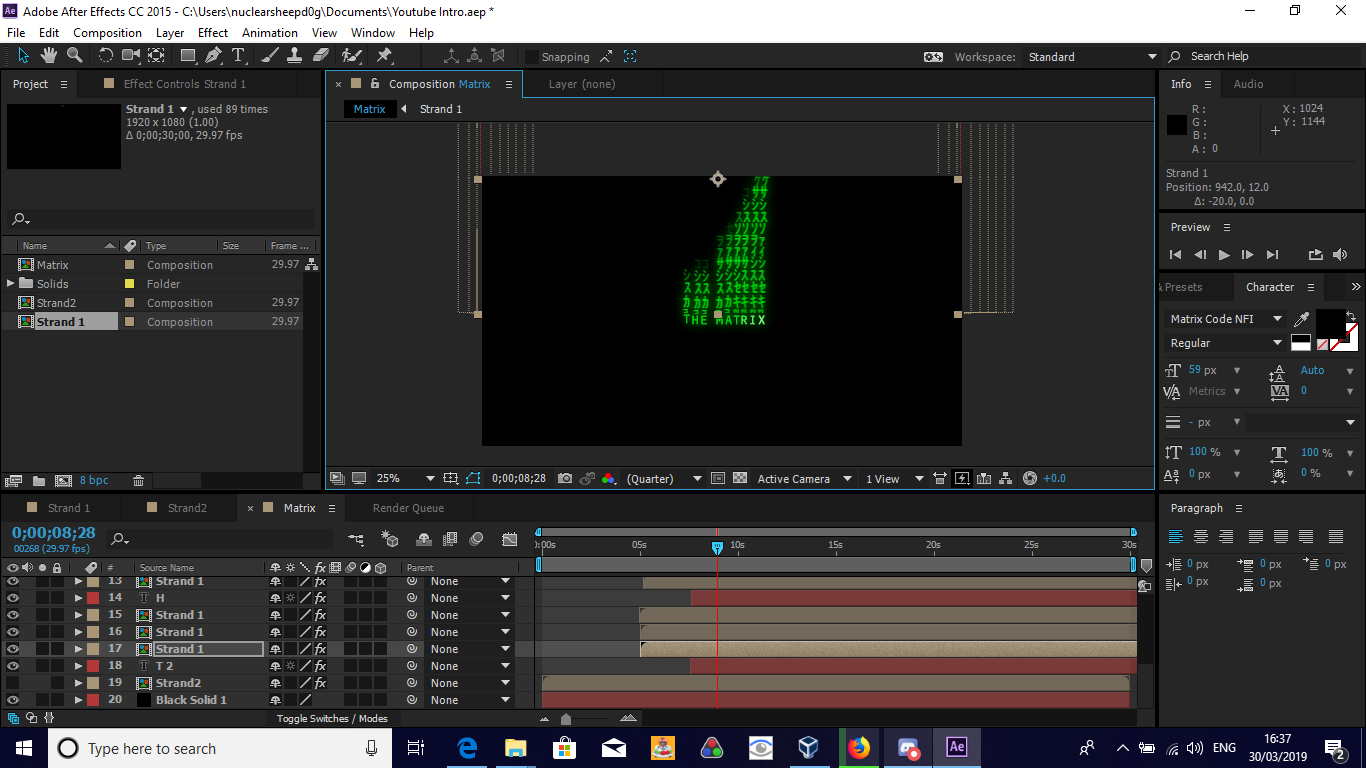
Task: Select the Pen tool in toolbar
Action: pos(212,56)
